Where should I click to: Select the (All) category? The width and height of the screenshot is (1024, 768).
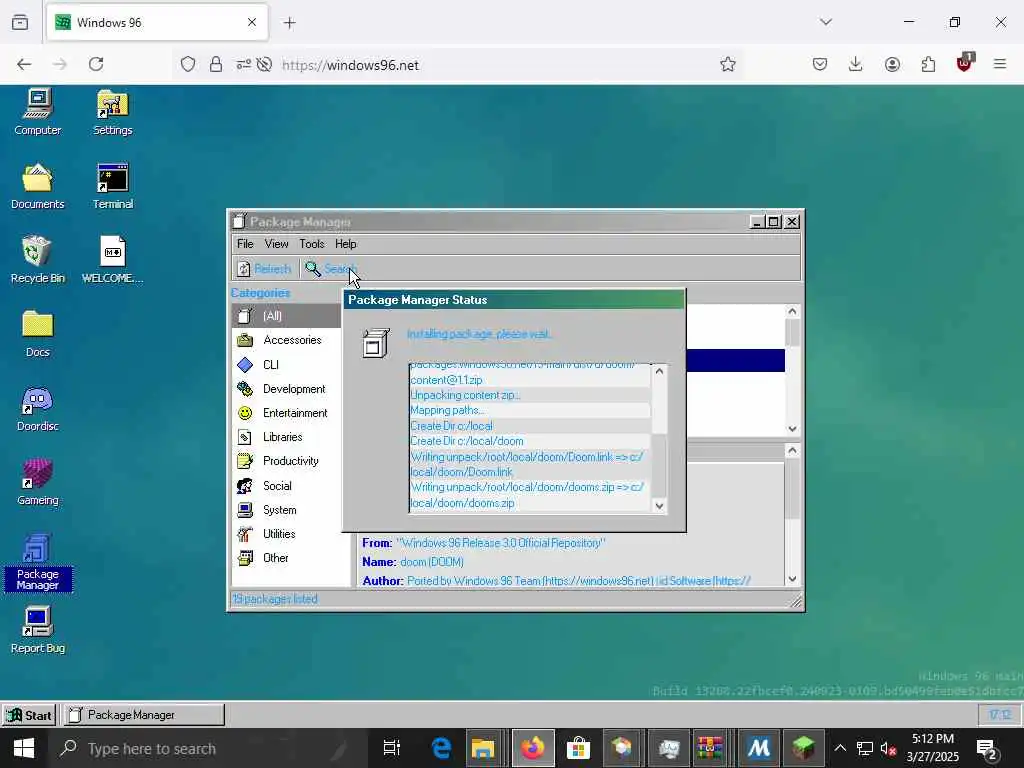pos(286,316)
